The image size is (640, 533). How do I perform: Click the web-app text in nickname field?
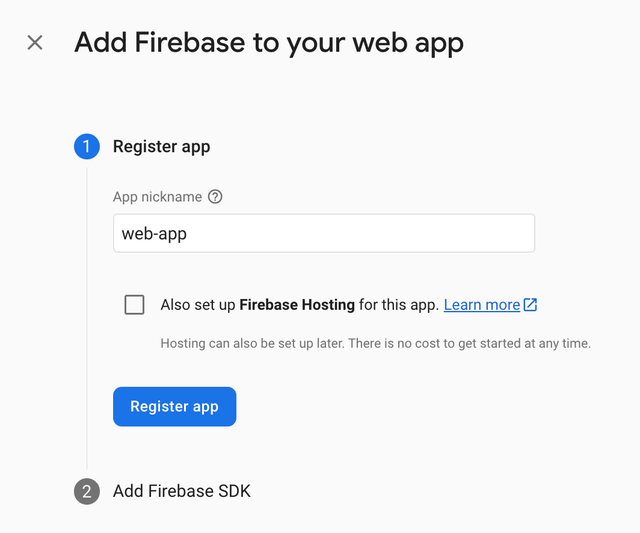point(154,234)
